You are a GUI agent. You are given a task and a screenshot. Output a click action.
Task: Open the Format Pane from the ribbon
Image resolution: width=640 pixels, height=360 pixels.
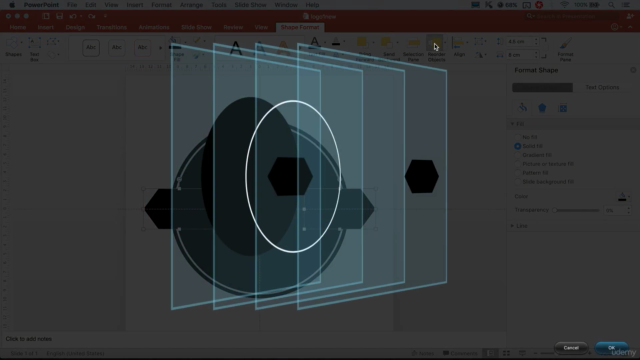(565, 49)
